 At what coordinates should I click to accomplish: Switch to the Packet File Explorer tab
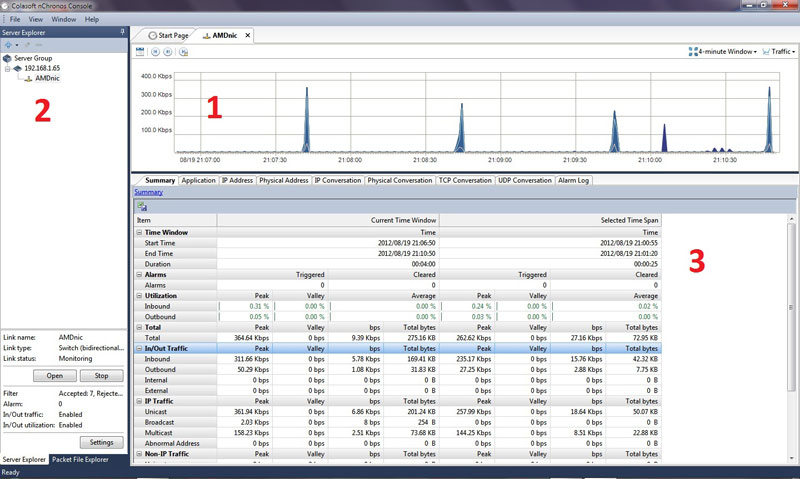click(x=80, y=459)
